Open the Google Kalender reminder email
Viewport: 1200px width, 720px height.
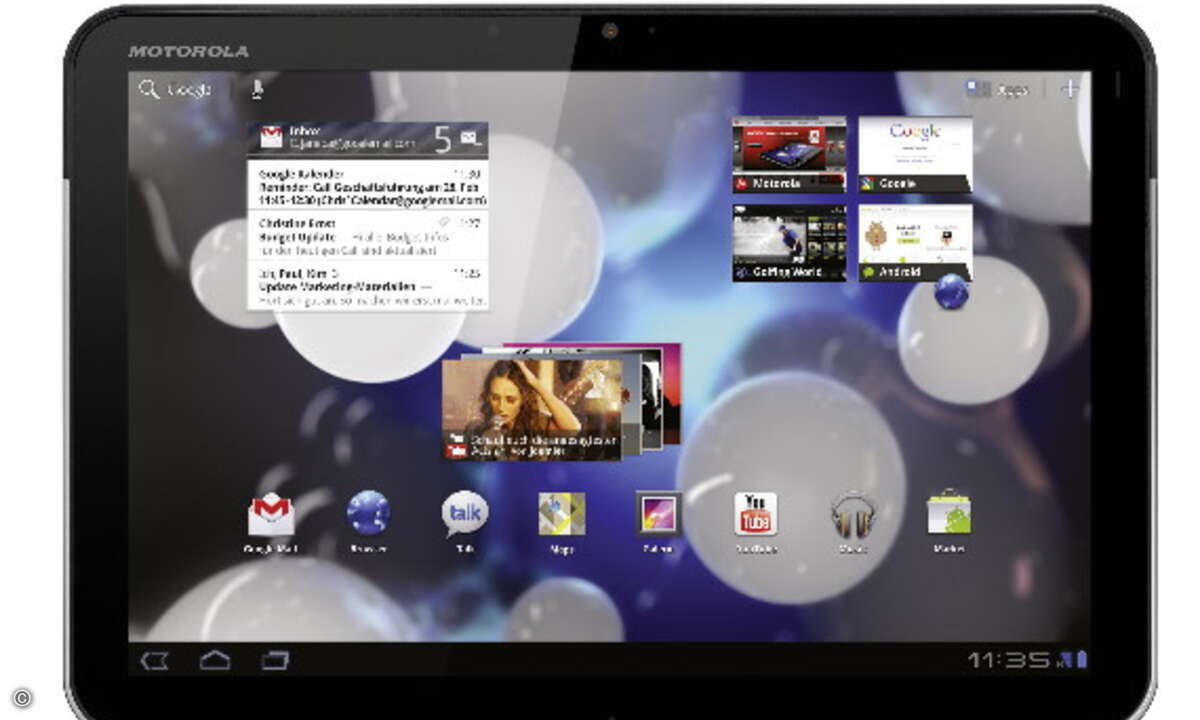pyautogui.click(x=368, y=185)
